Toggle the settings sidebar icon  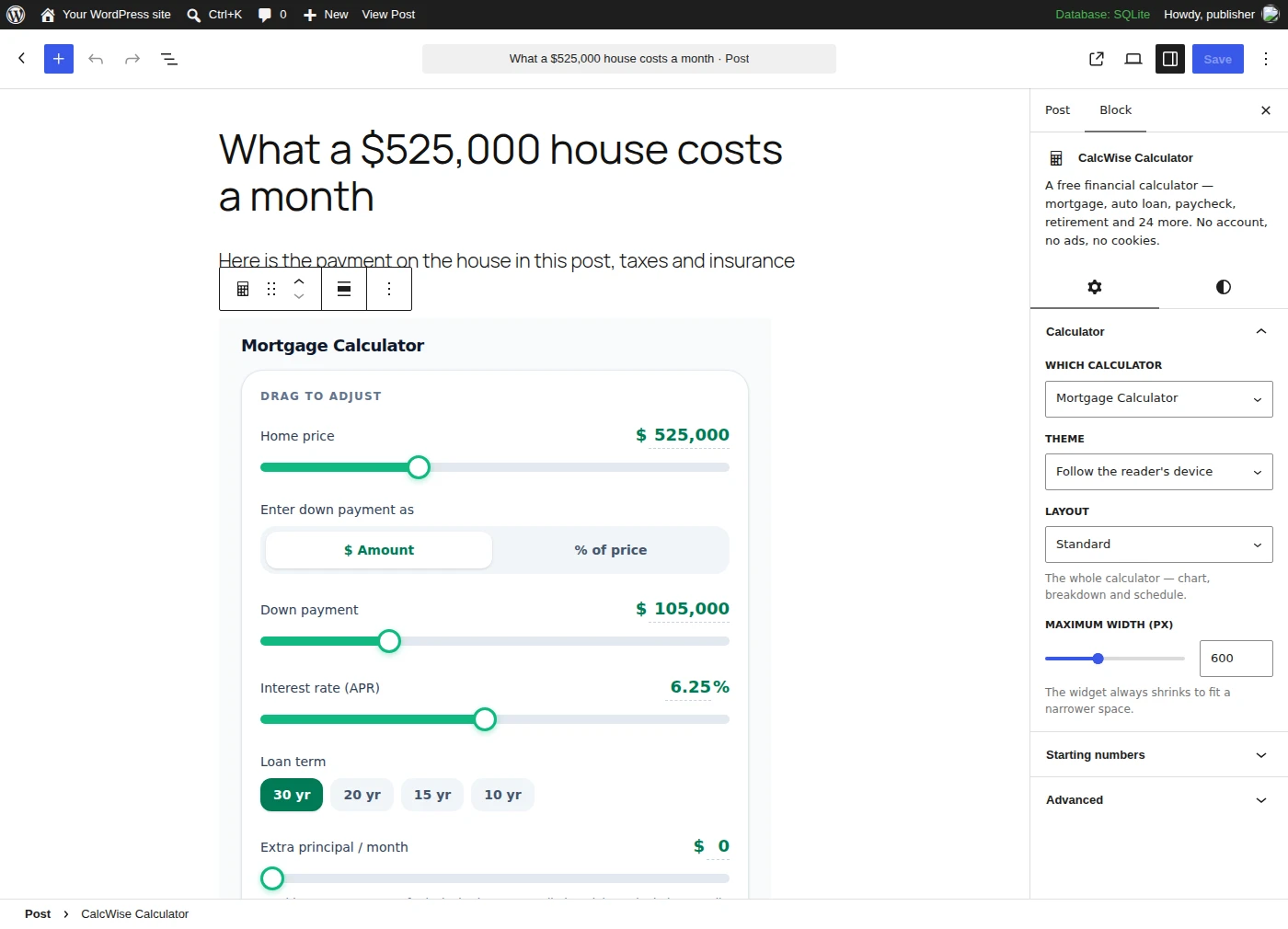1170,59
